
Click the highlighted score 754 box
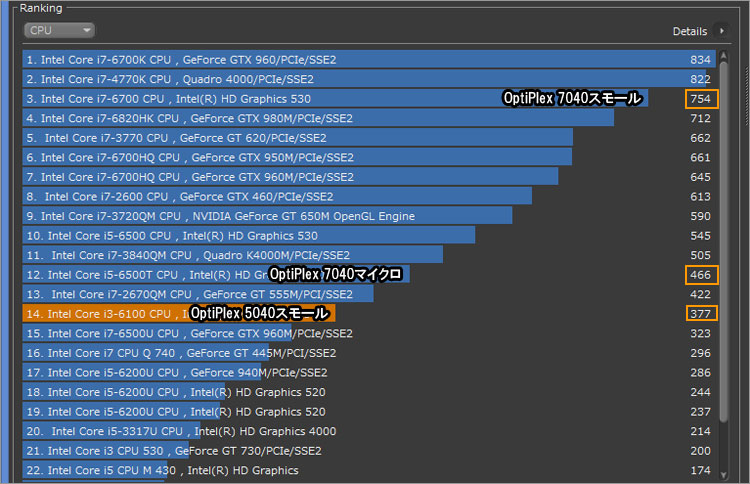pyautogui.click(x=700, y=99)
